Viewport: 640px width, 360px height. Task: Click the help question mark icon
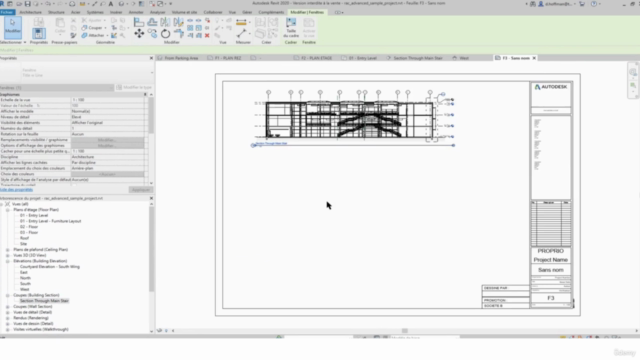pyautogui.click(x=594, y=4)
